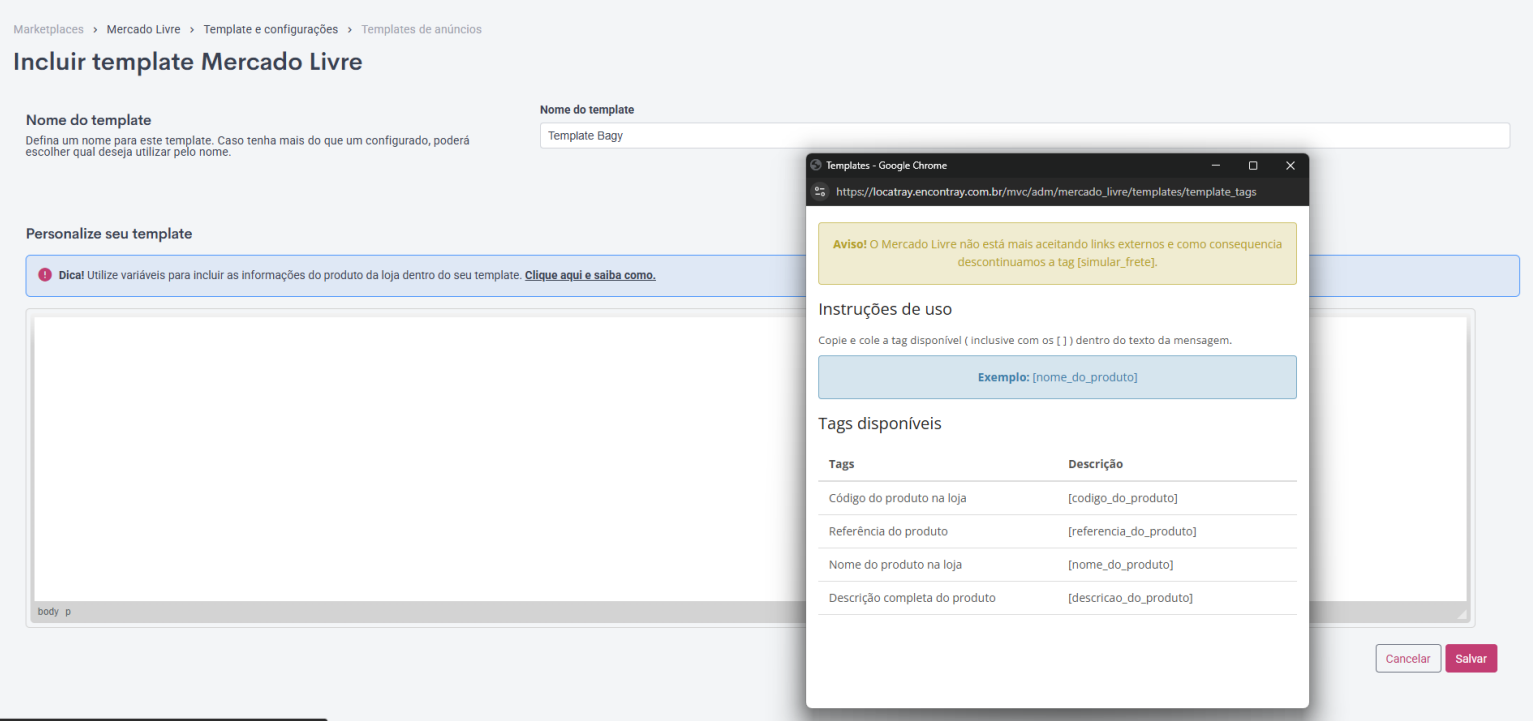Image resolution: width=1533 pixels, height=721 pixels.
Task: Open Mercado Livre breadcrumb link
Action: tap(144, 30)
